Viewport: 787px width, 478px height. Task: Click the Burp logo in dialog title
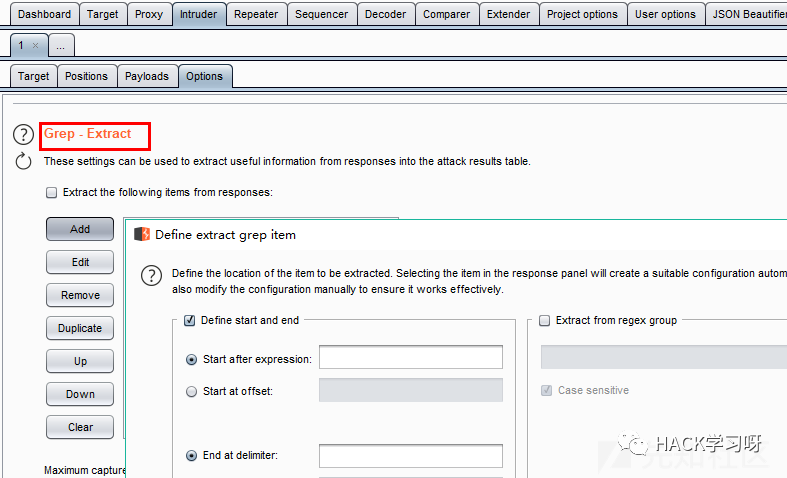point(142,234)
